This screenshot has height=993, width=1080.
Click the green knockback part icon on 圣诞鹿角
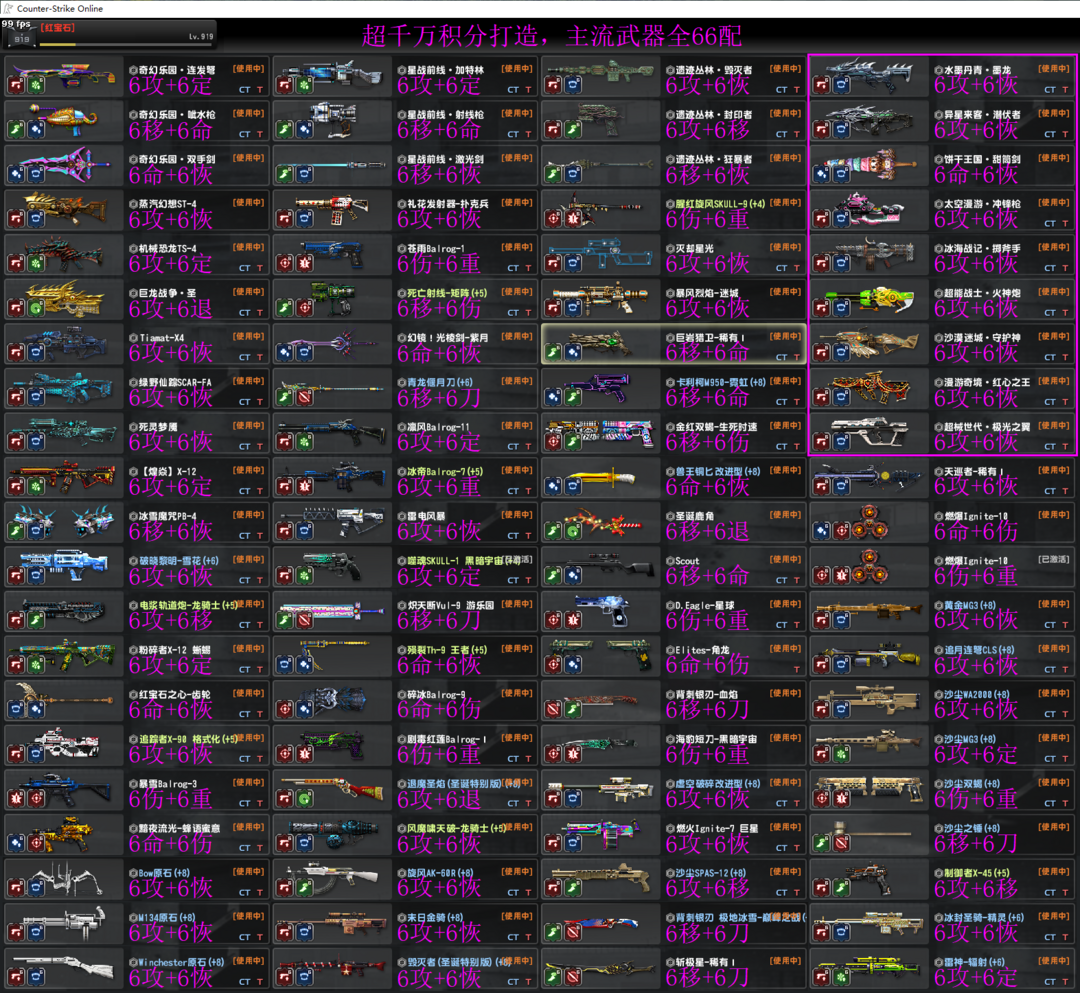coord(573,532)
